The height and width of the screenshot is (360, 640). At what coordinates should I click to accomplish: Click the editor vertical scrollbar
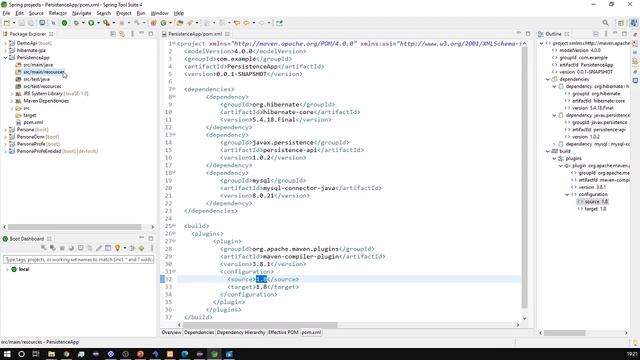[524, 178]
